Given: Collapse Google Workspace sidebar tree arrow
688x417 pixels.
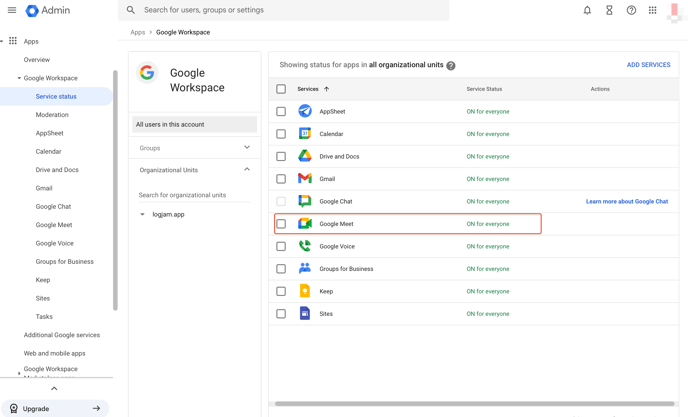Looking at the screenshot, I should pos(19,78).
